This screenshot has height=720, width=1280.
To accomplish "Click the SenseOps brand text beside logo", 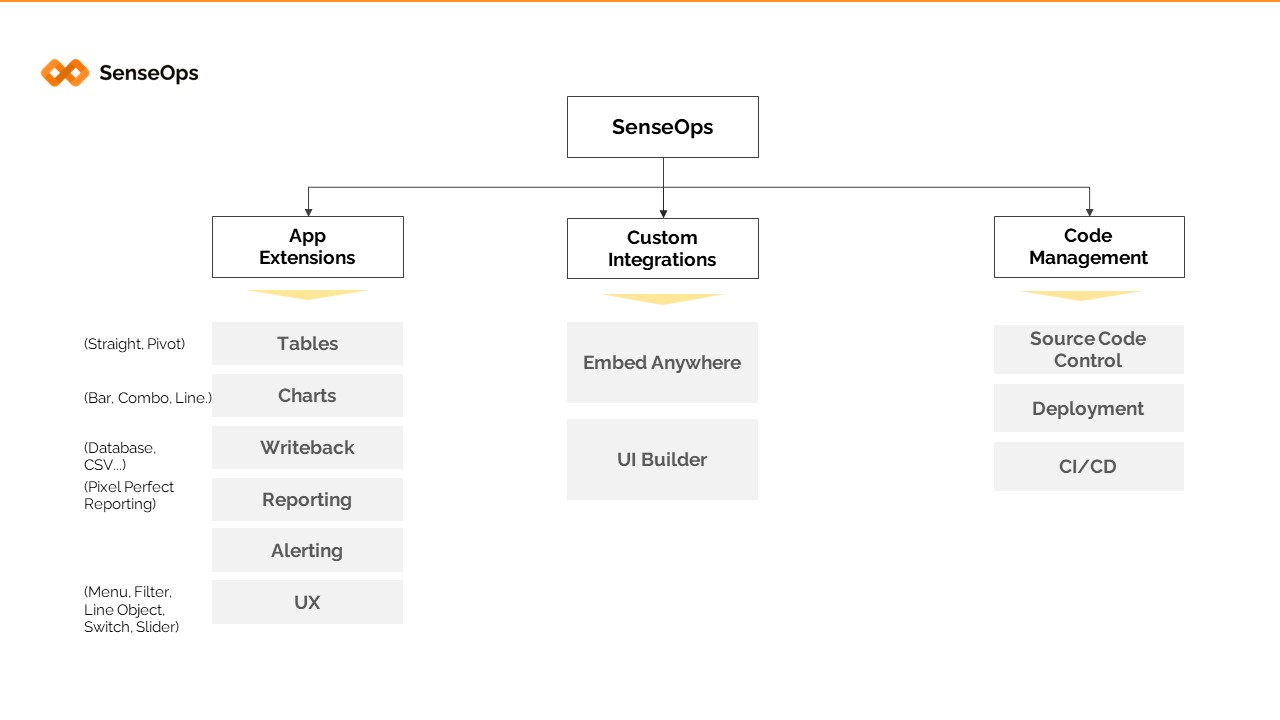I will pyautogui.click(x=149, y=73).
